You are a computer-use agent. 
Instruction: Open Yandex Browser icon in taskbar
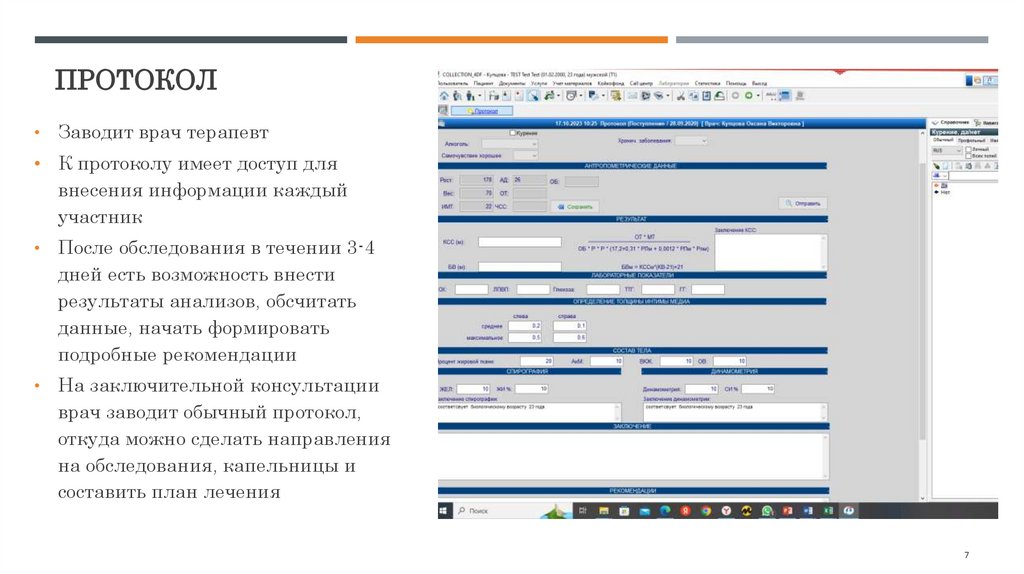[x=726, y=511]
